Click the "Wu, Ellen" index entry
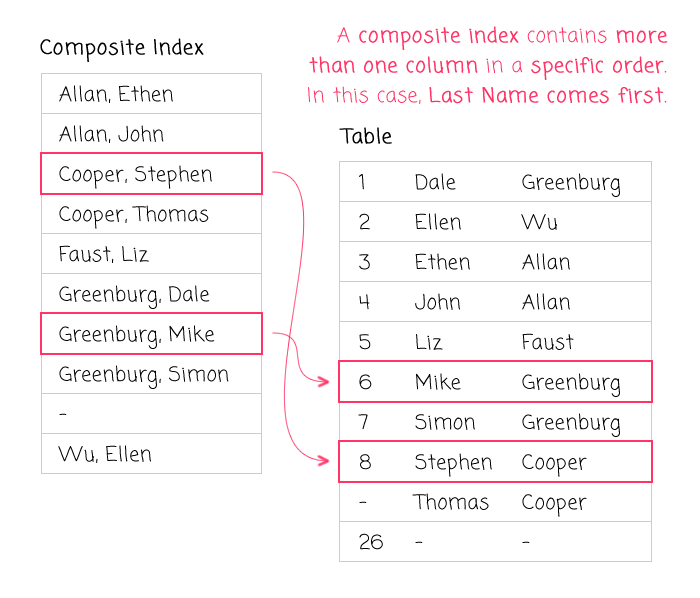 pos(151,454)
